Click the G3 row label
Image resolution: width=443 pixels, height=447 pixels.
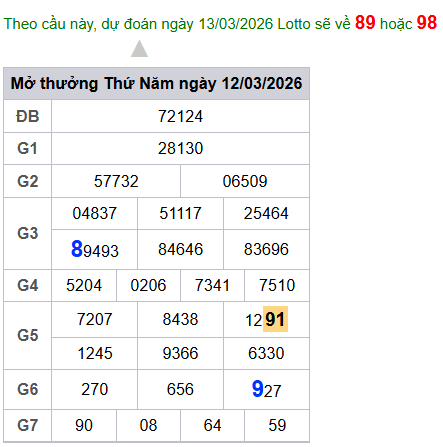(x=28, y=233)
